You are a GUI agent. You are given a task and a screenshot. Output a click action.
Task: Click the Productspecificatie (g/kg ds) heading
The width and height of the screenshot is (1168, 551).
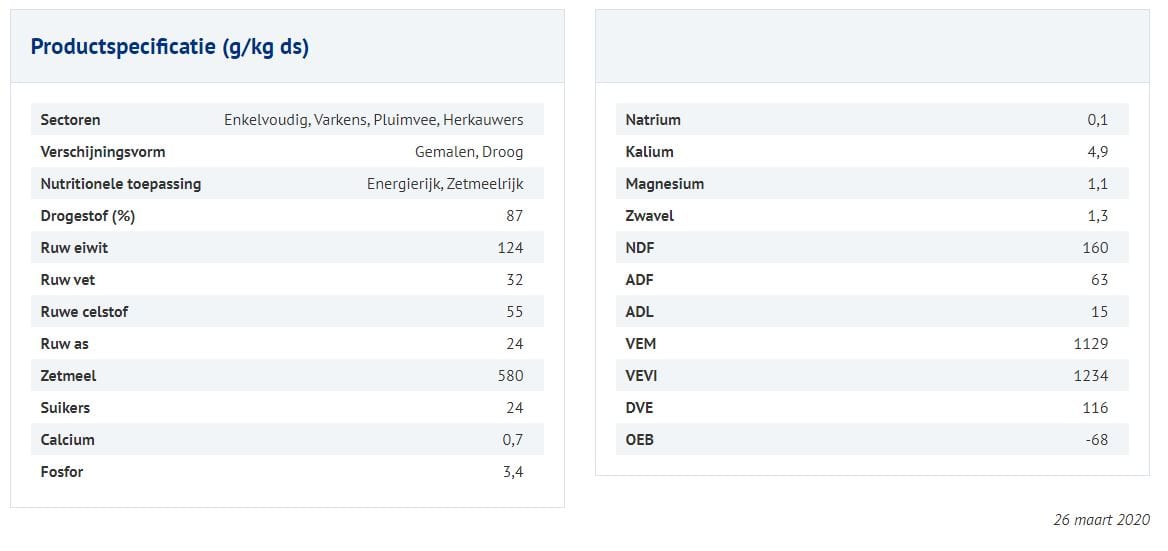pyautogui.click(x=170, y=47)
